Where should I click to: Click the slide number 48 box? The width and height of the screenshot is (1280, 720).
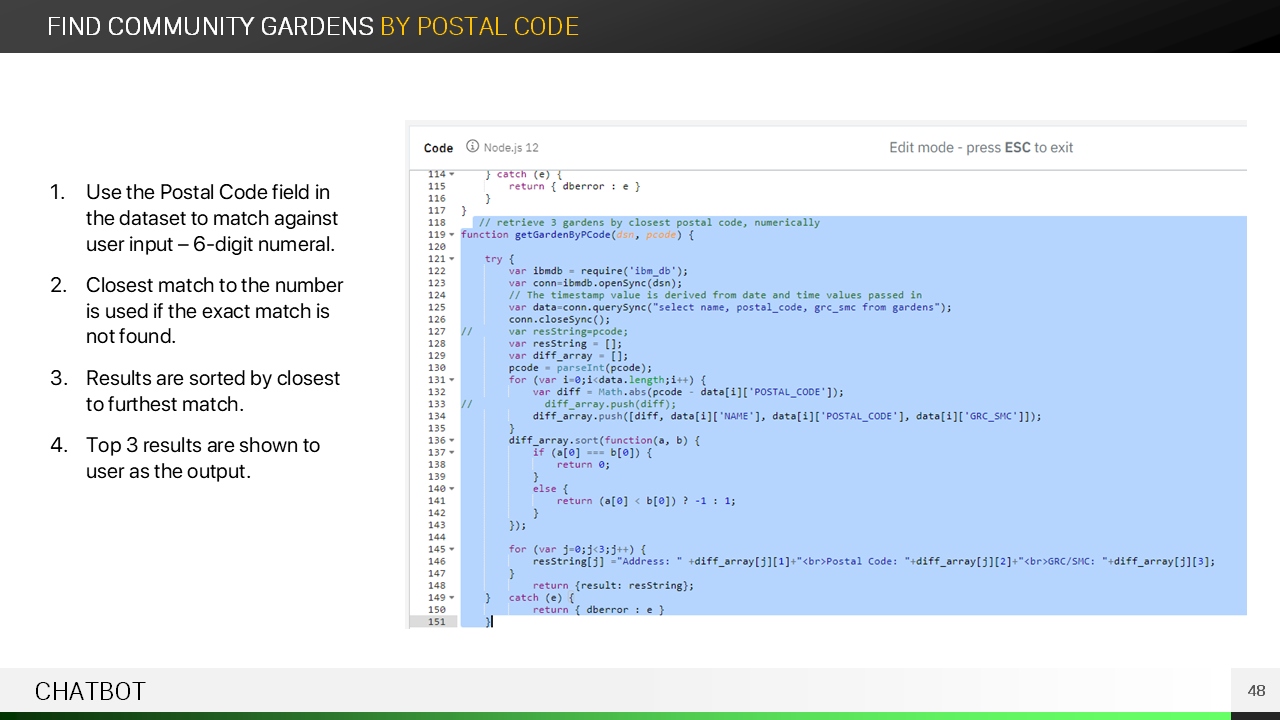click(1256, 691)
